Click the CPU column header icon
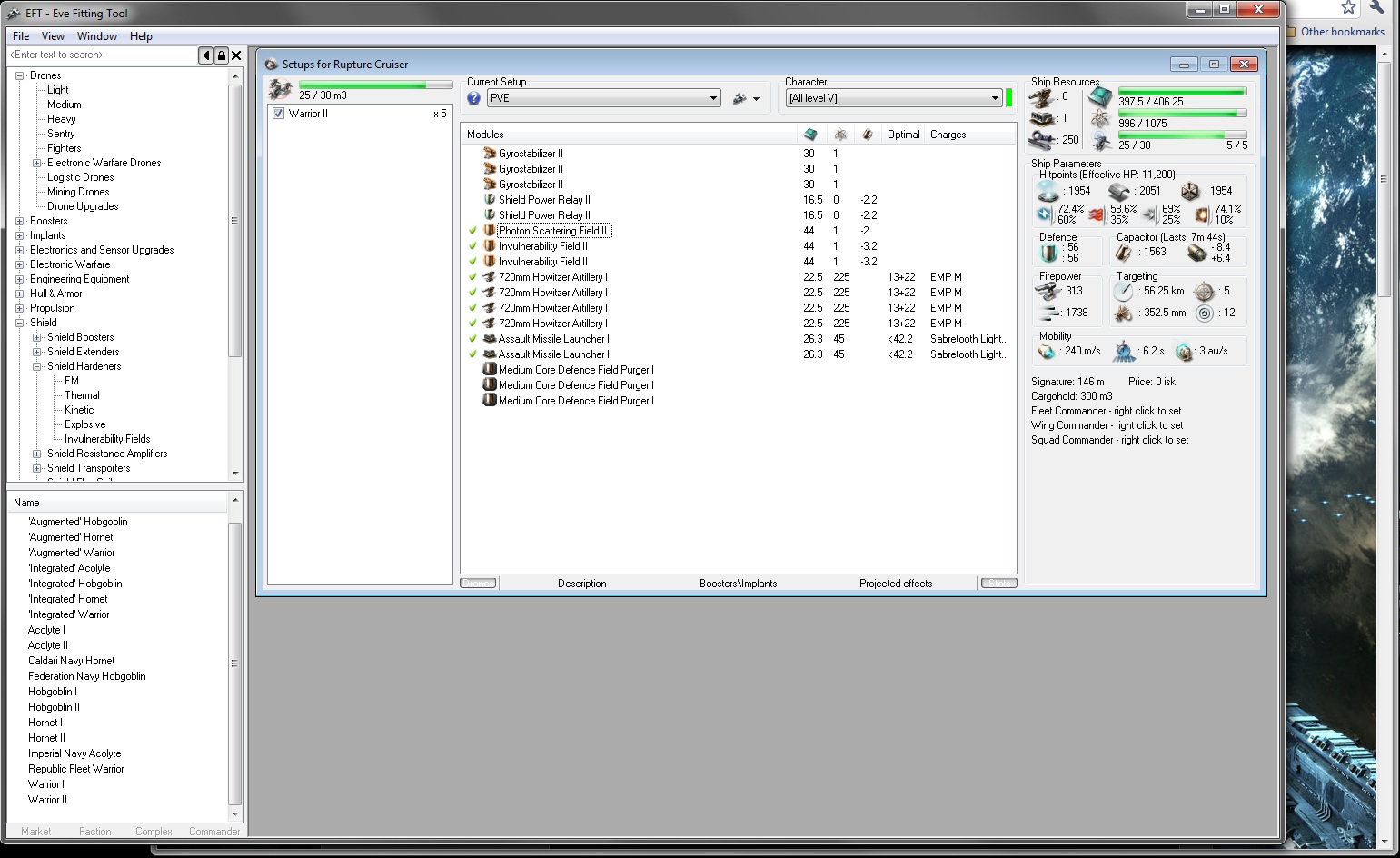This screenshot has height=858, width=1400. (809, 135)
